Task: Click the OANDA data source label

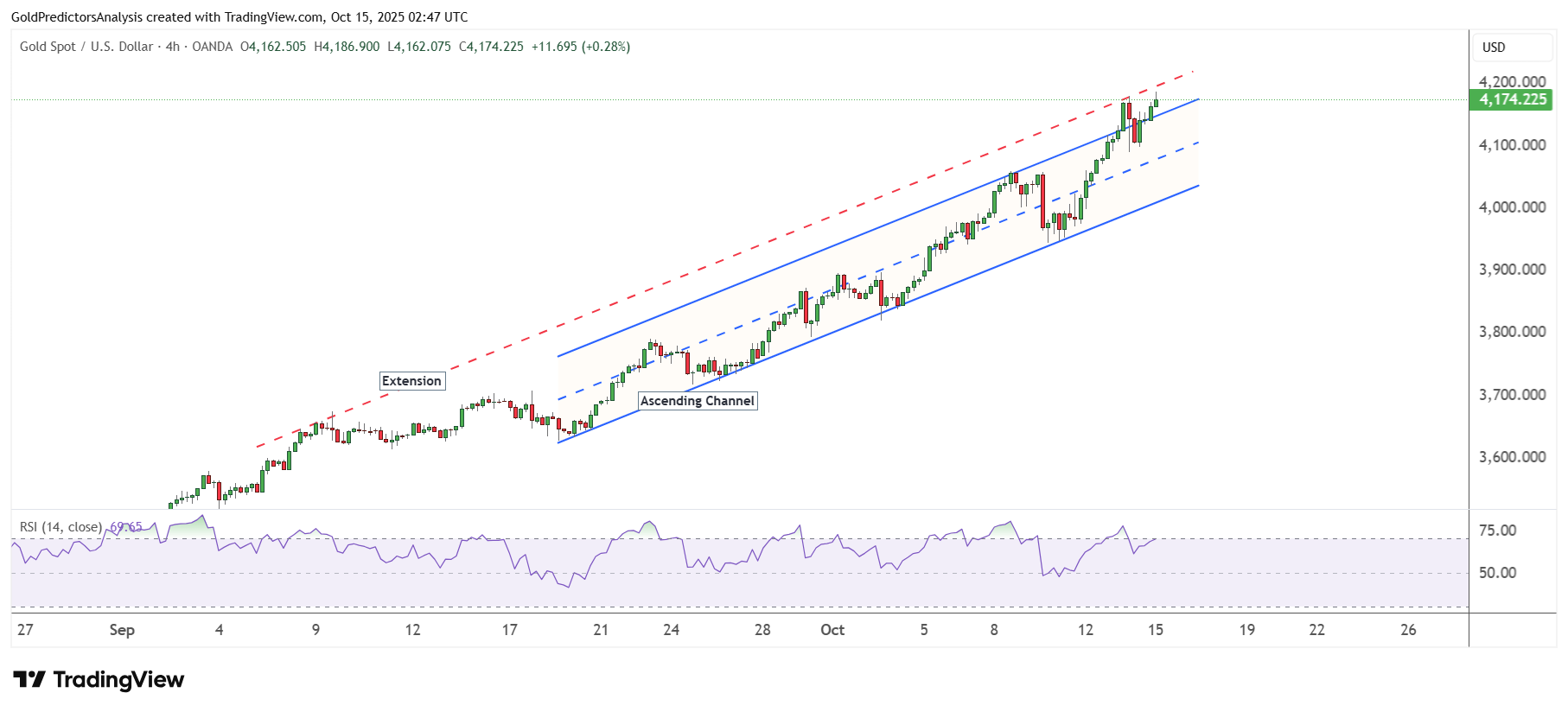Action: click(x=212, y=47)
